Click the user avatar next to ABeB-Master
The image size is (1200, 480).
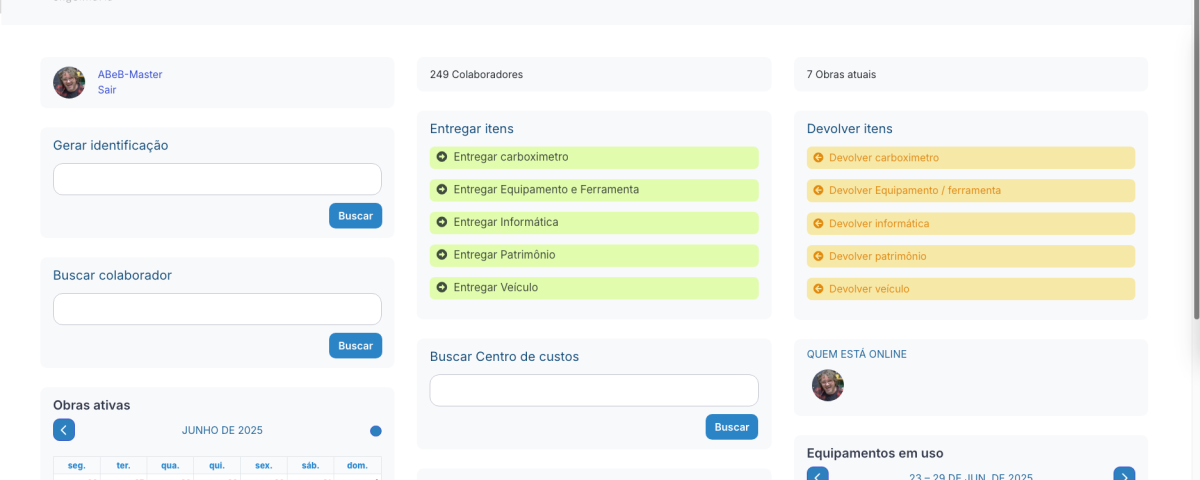pyautogui.click(x=69, y=82)
